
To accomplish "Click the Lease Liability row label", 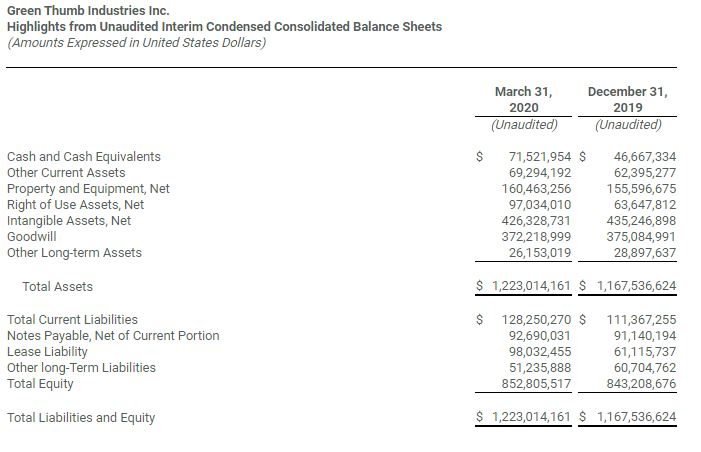I will (x=47, y=352).
